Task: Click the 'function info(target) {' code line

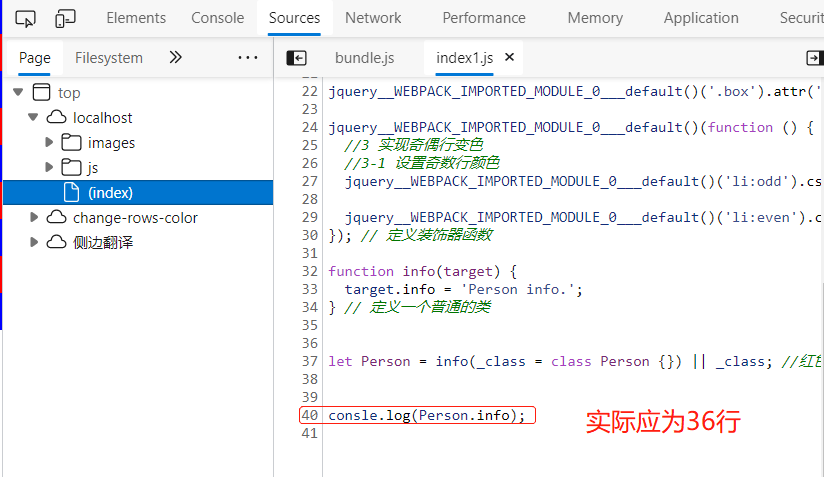Action: [x=423, y=272]
